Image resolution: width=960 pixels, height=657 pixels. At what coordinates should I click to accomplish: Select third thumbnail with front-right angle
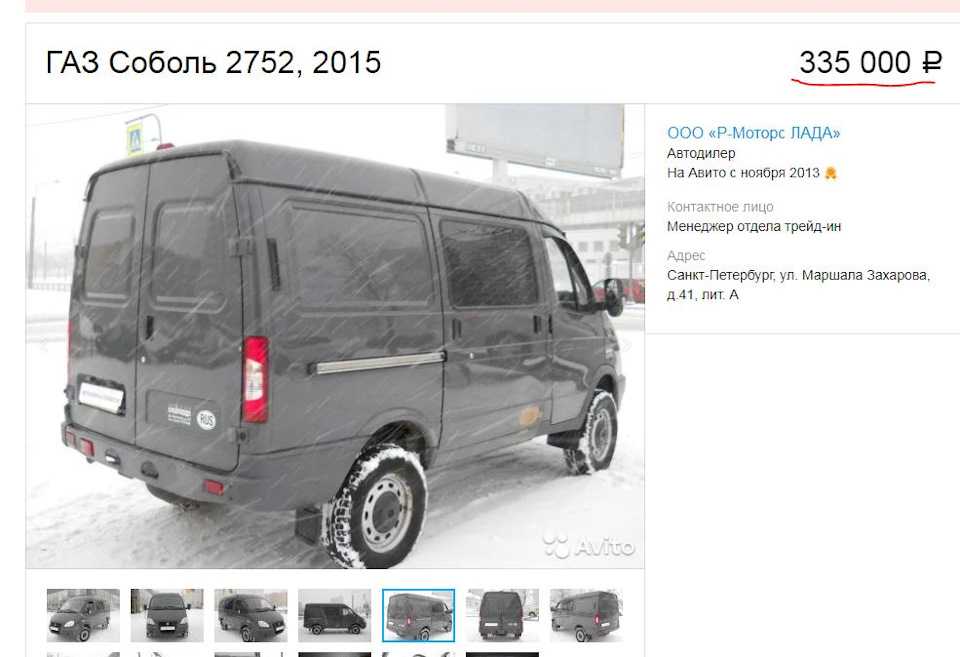[x=251, y=615]
